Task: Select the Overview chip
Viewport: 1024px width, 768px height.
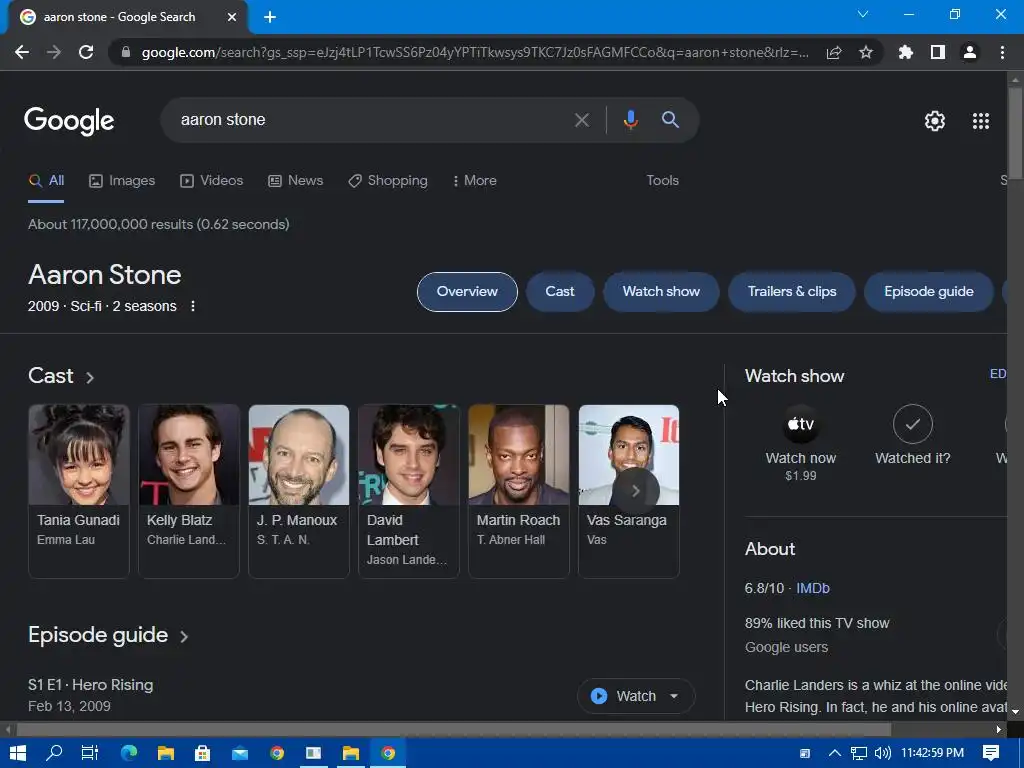Action: coord(467,292)
